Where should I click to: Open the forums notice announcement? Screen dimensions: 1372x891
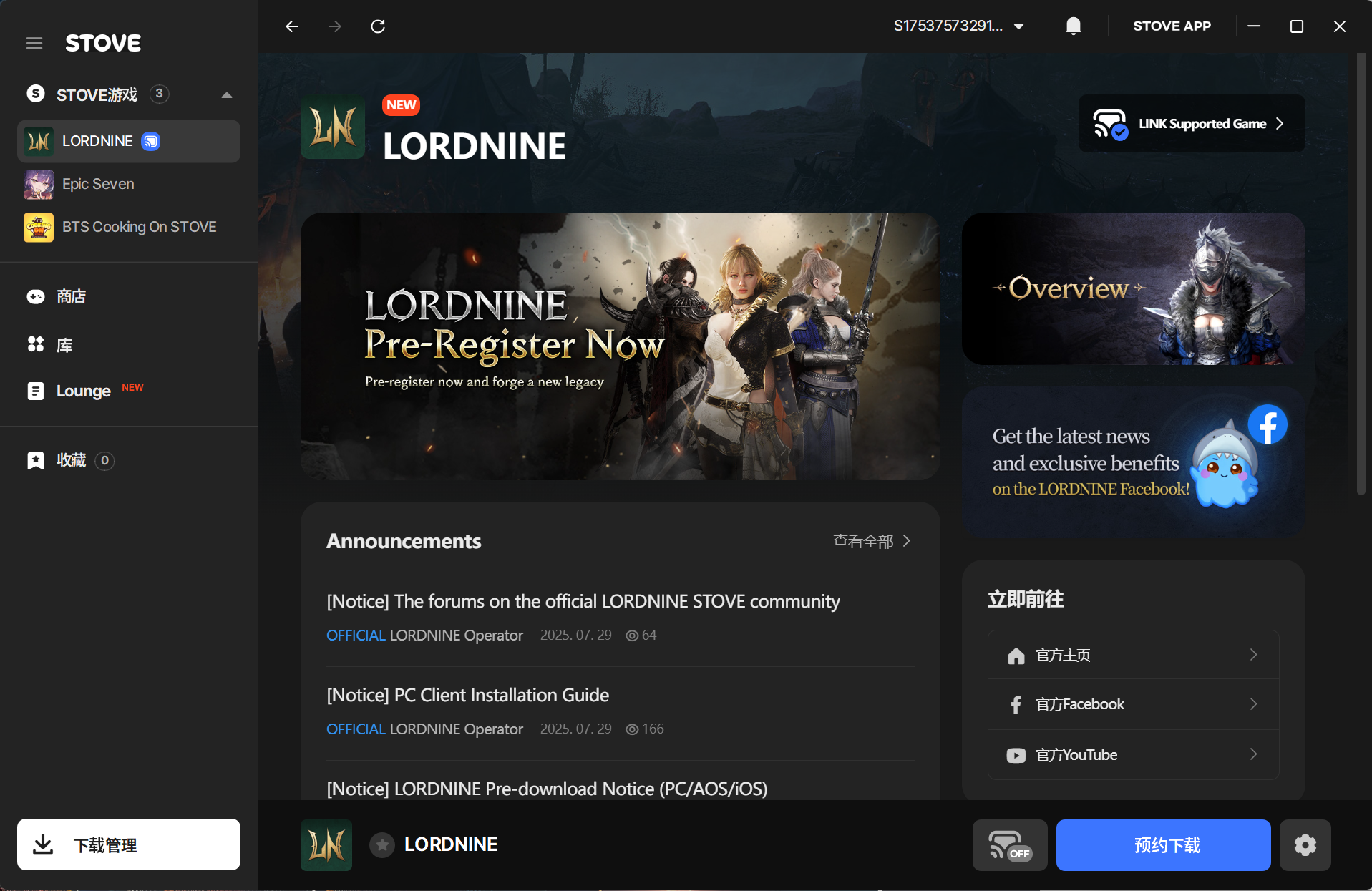583,601
